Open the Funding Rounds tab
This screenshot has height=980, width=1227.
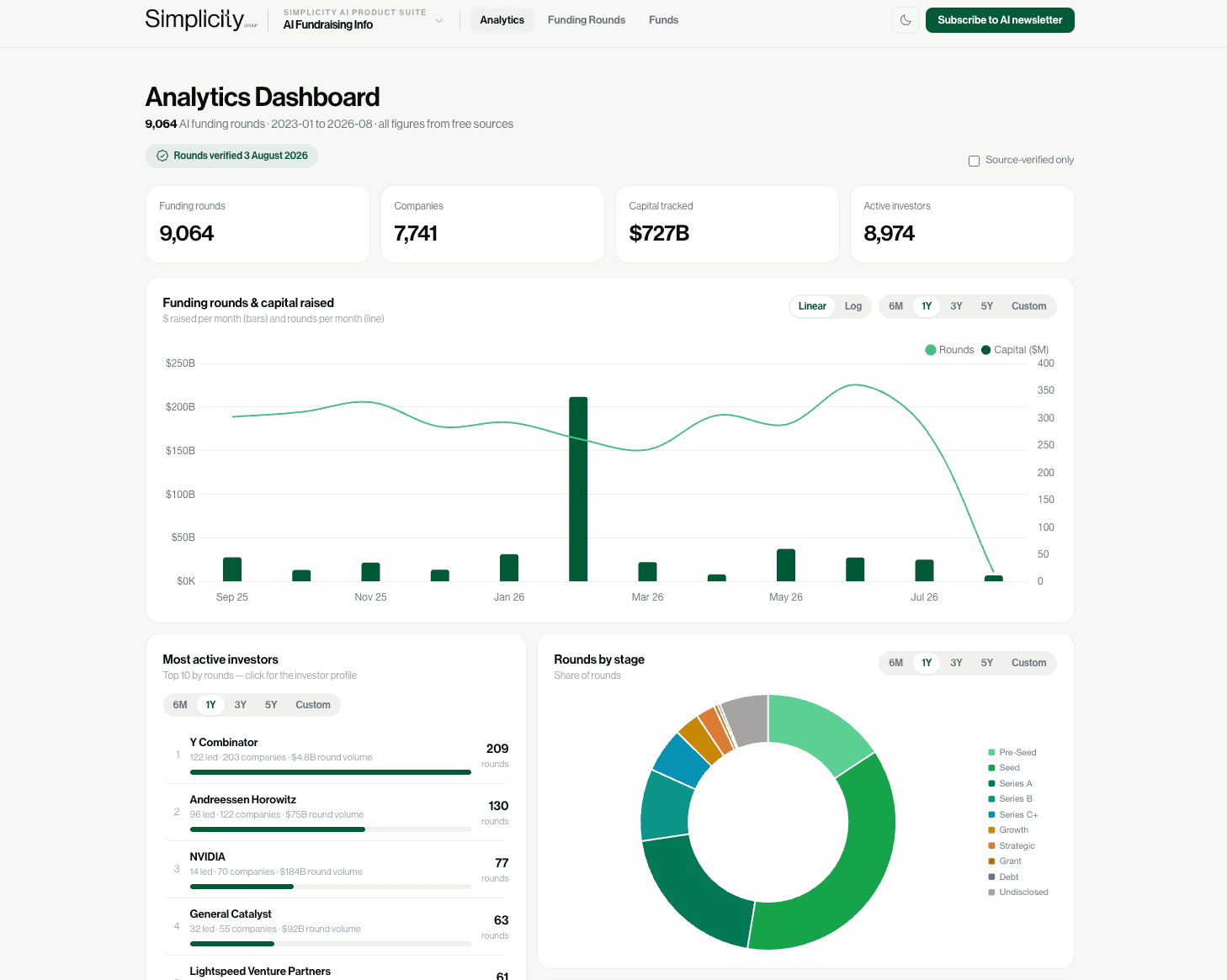pos(587,20)
